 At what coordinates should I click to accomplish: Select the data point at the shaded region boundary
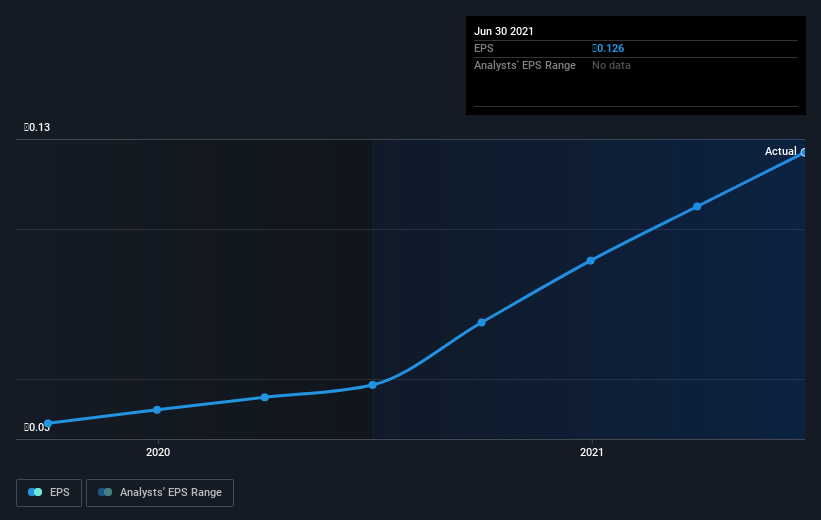(x=372, y=385)
